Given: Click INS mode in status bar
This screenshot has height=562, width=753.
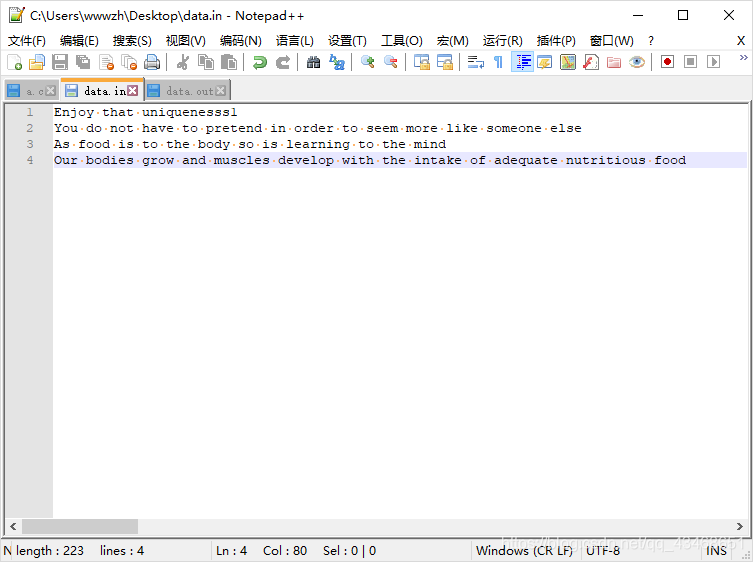Looking at the screenshot, I should (x=716, y=550).
